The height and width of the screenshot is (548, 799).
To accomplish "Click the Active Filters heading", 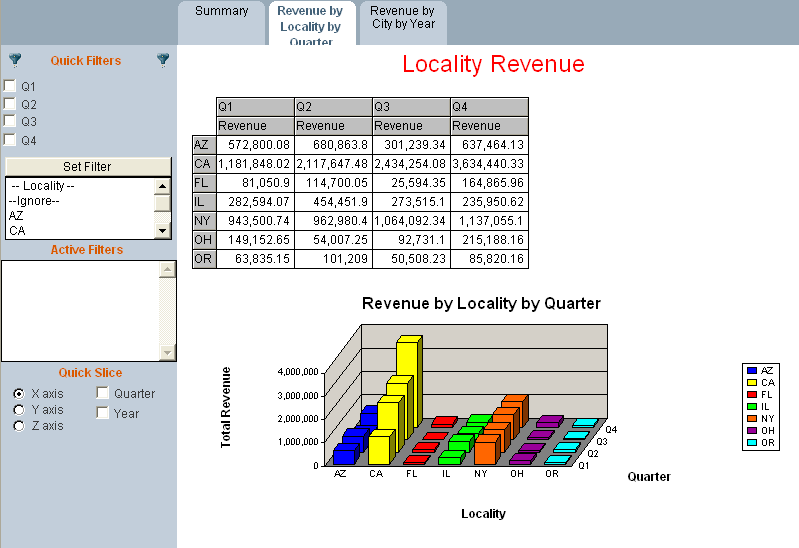I will click(87, 250).
